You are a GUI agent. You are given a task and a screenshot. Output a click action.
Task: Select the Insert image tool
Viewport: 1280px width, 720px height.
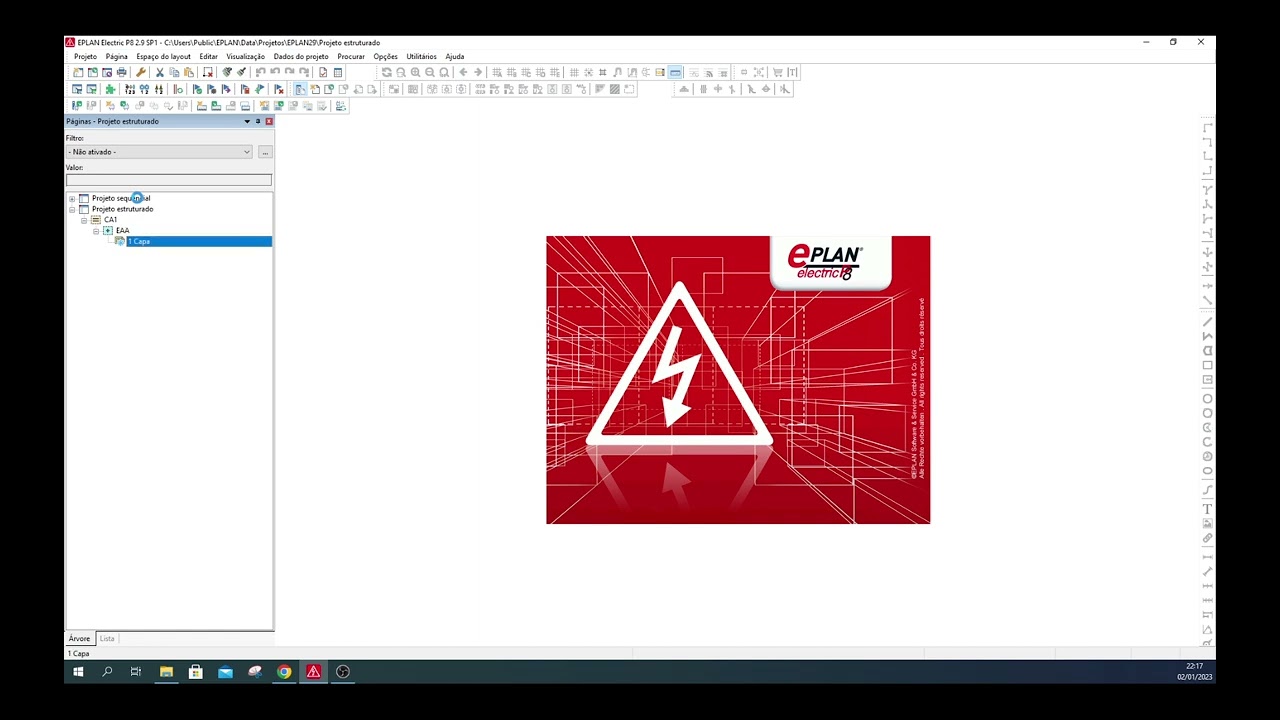click(1207, 523)
